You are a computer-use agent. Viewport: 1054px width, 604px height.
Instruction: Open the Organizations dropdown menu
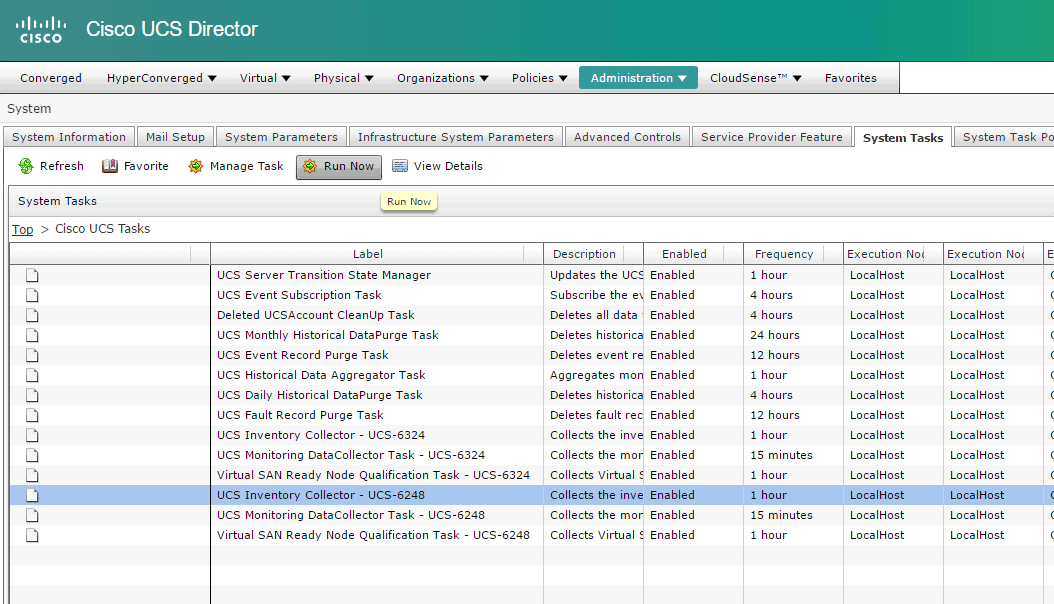coord(442,78)
